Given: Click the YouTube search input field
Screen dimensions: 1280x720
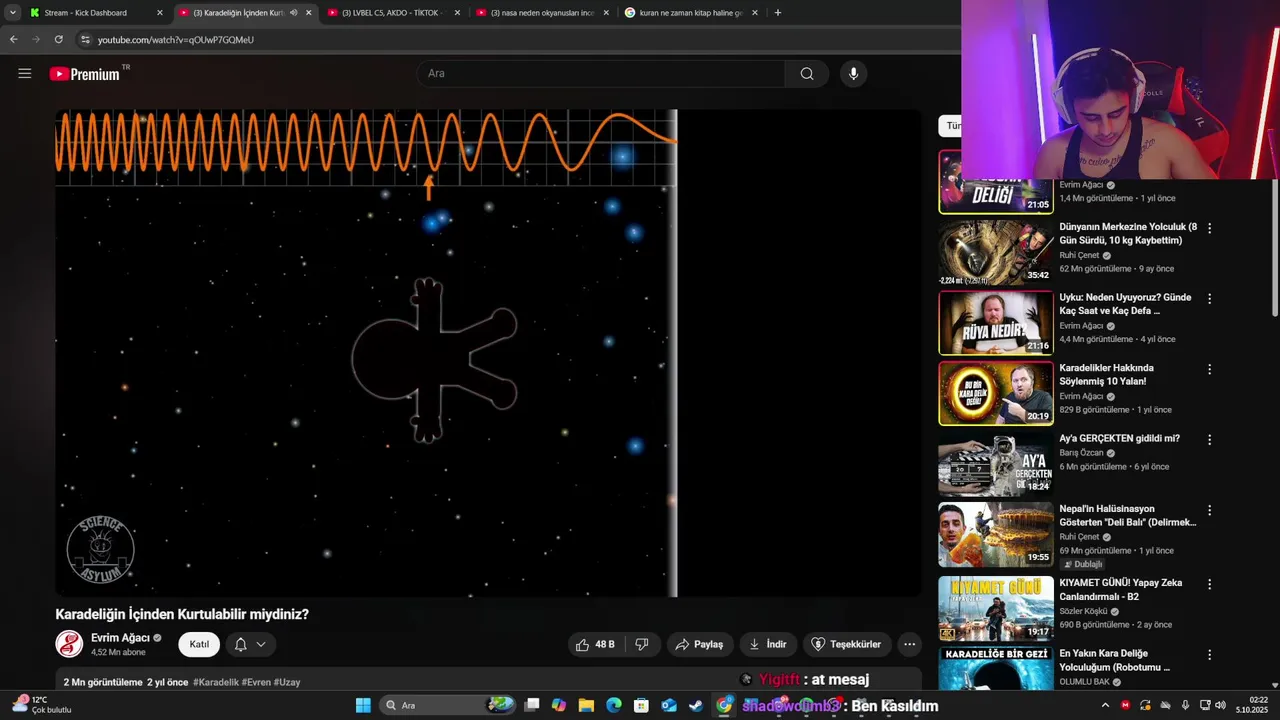Looking at the screenshot, I should (601, 73).
